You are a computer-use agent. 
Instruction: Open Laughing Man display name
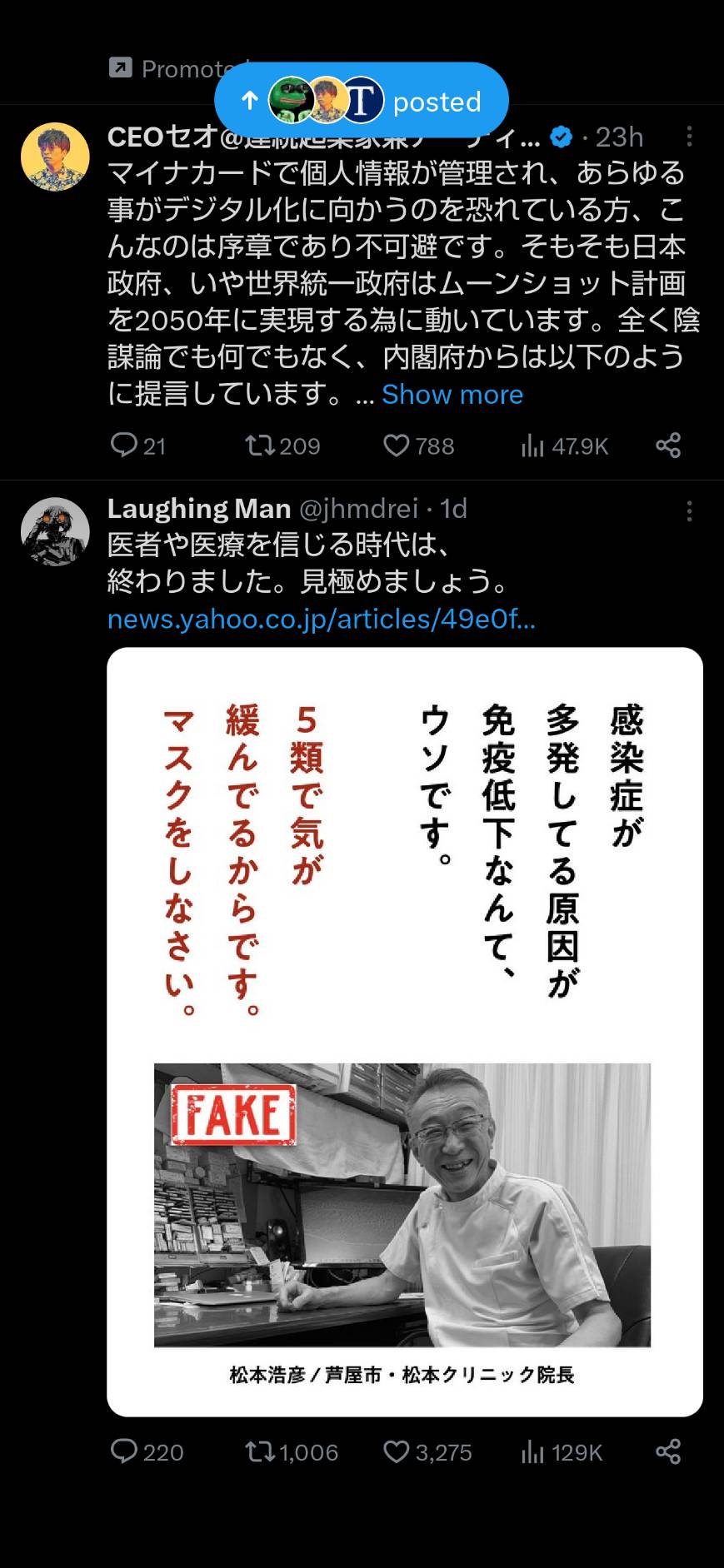[199, 508]
